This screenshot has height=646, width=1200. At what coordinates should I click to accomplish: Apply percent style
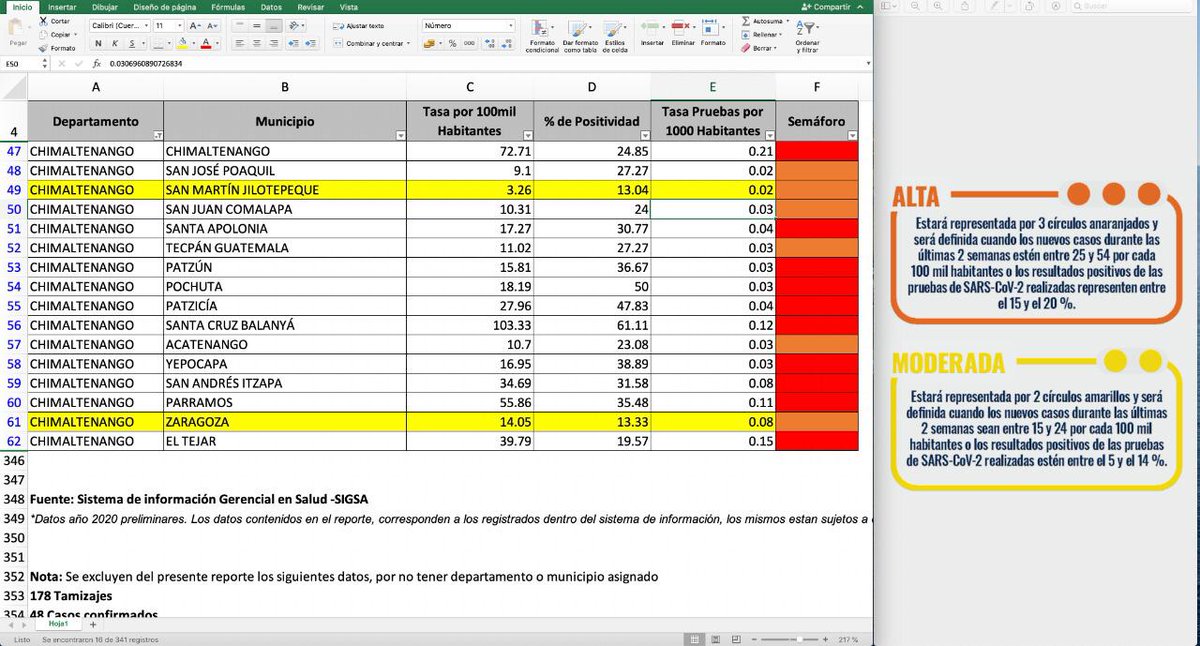452,44
